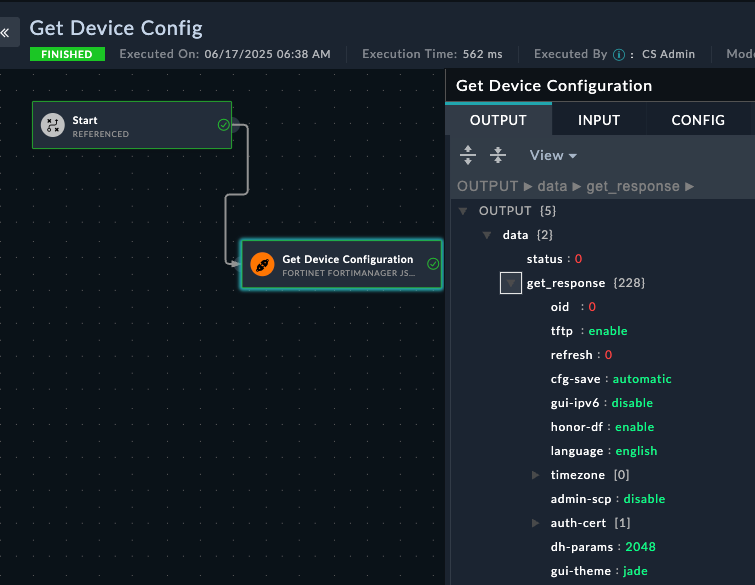Click the FORTINET FORTIMANAGER JS... subtitle
755x585 pixels.
[x=349, y=273]
